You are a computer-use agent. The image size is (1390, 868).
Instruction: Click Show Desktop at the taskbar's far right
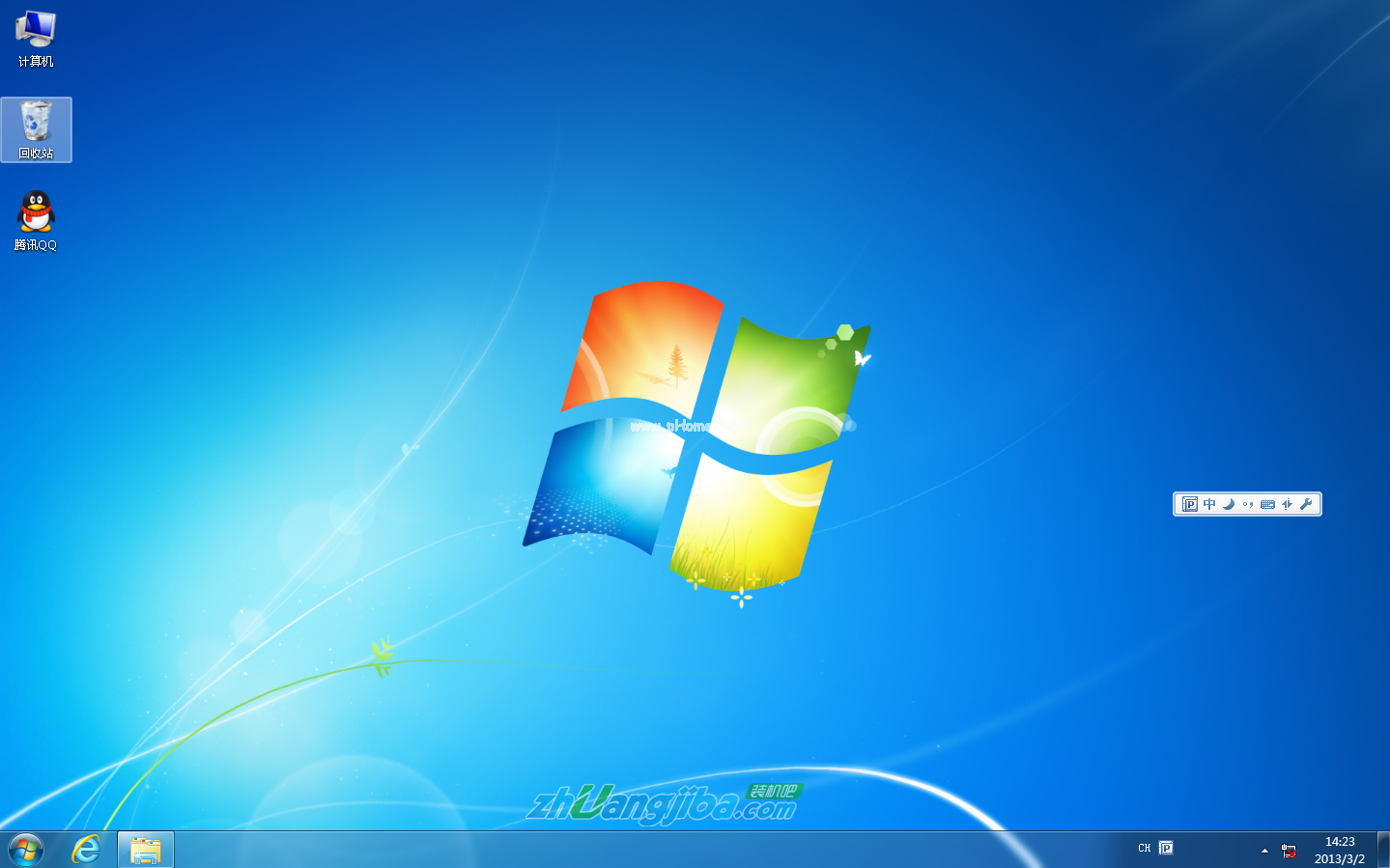pyautogui.click(x=1385, y=850)
